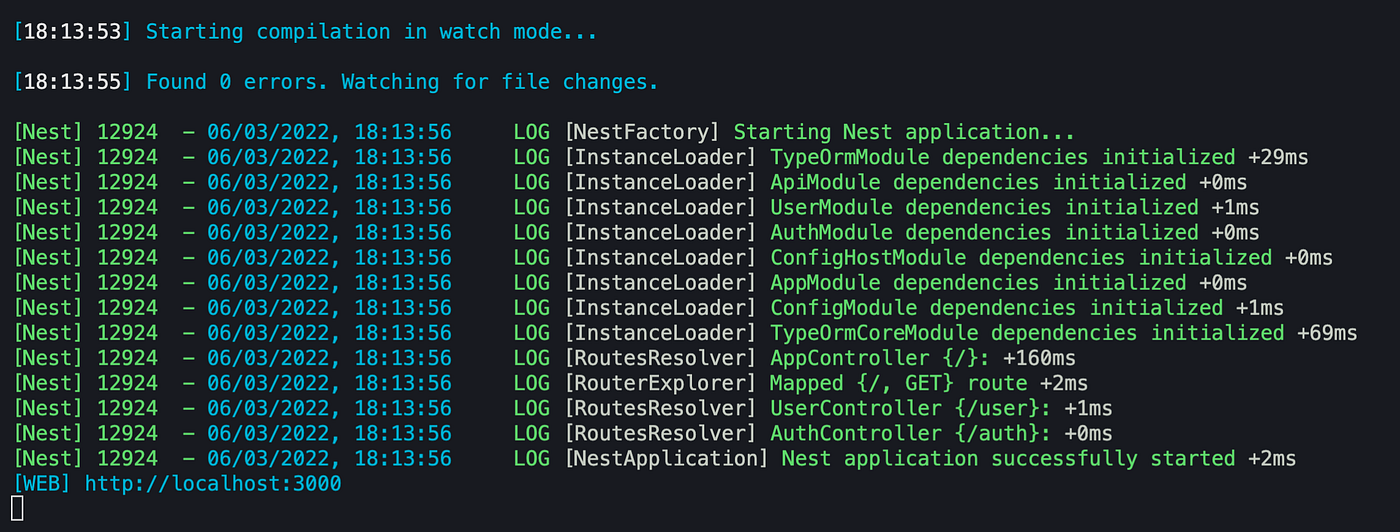Click the AuthModule dependencies initialized text
The image size is (1400, 532).
click(984, 232)
